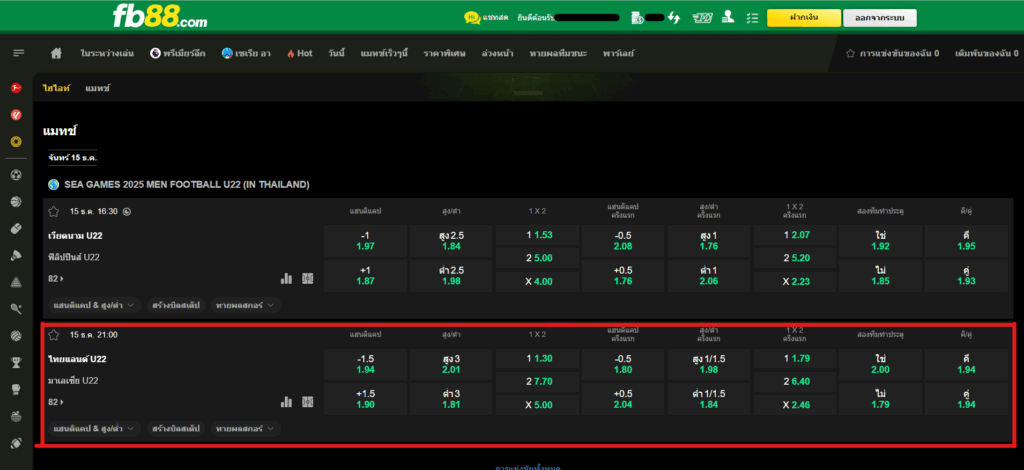Expand ทายผลสกอร์ dropdown under Vietnam match
This screenshot has width=1024, height=470.
246,305
